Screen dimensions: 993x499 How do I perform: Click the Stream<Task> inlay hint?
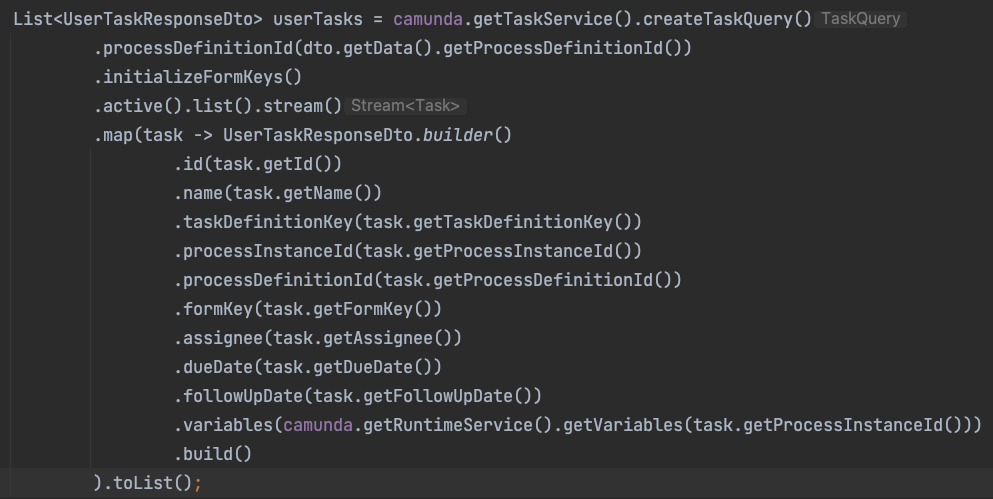pyautogui.click(x=405, y=106)
